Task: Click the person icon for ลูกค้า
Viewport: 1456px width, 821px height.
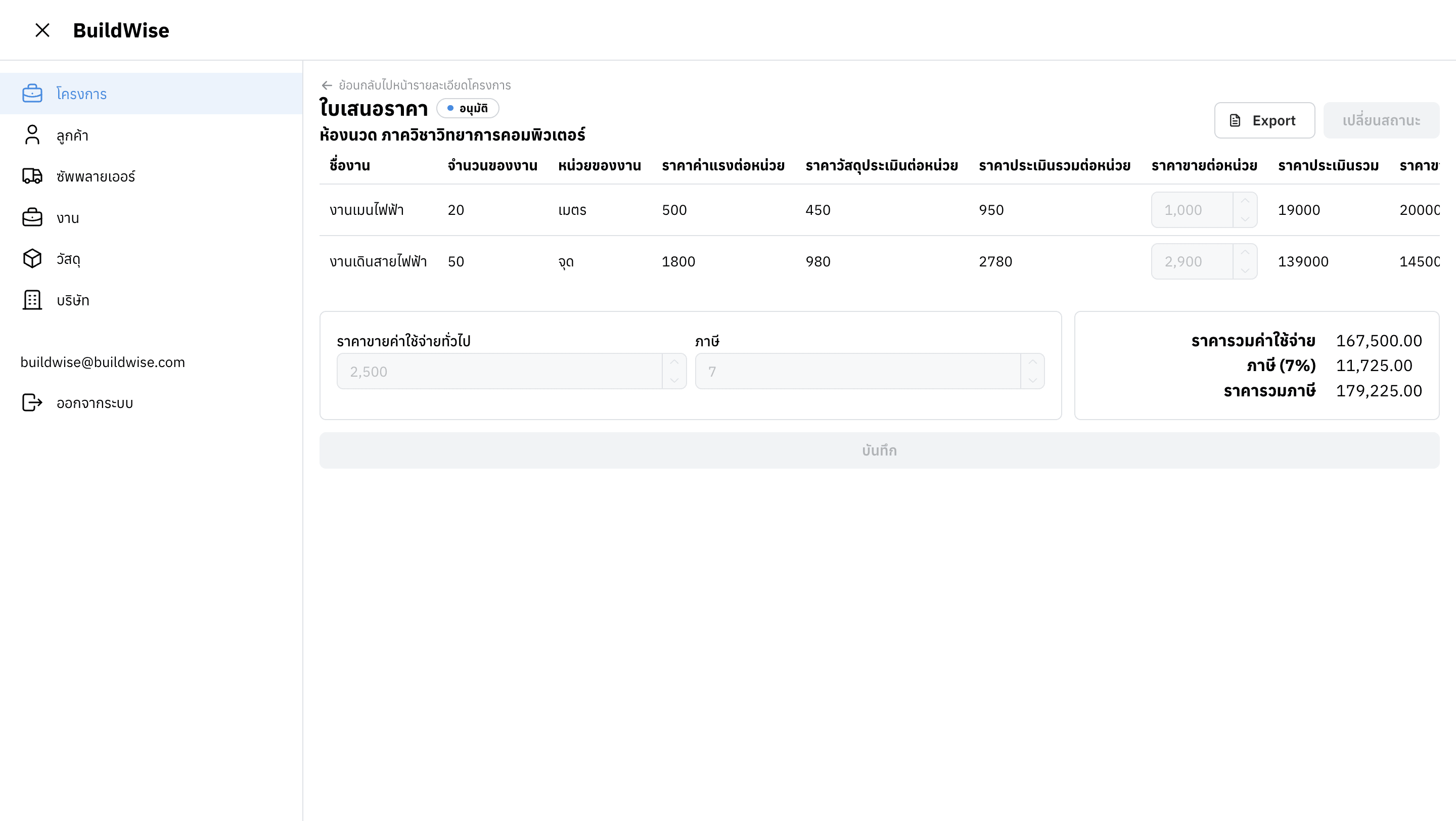Action: [32, 135]
